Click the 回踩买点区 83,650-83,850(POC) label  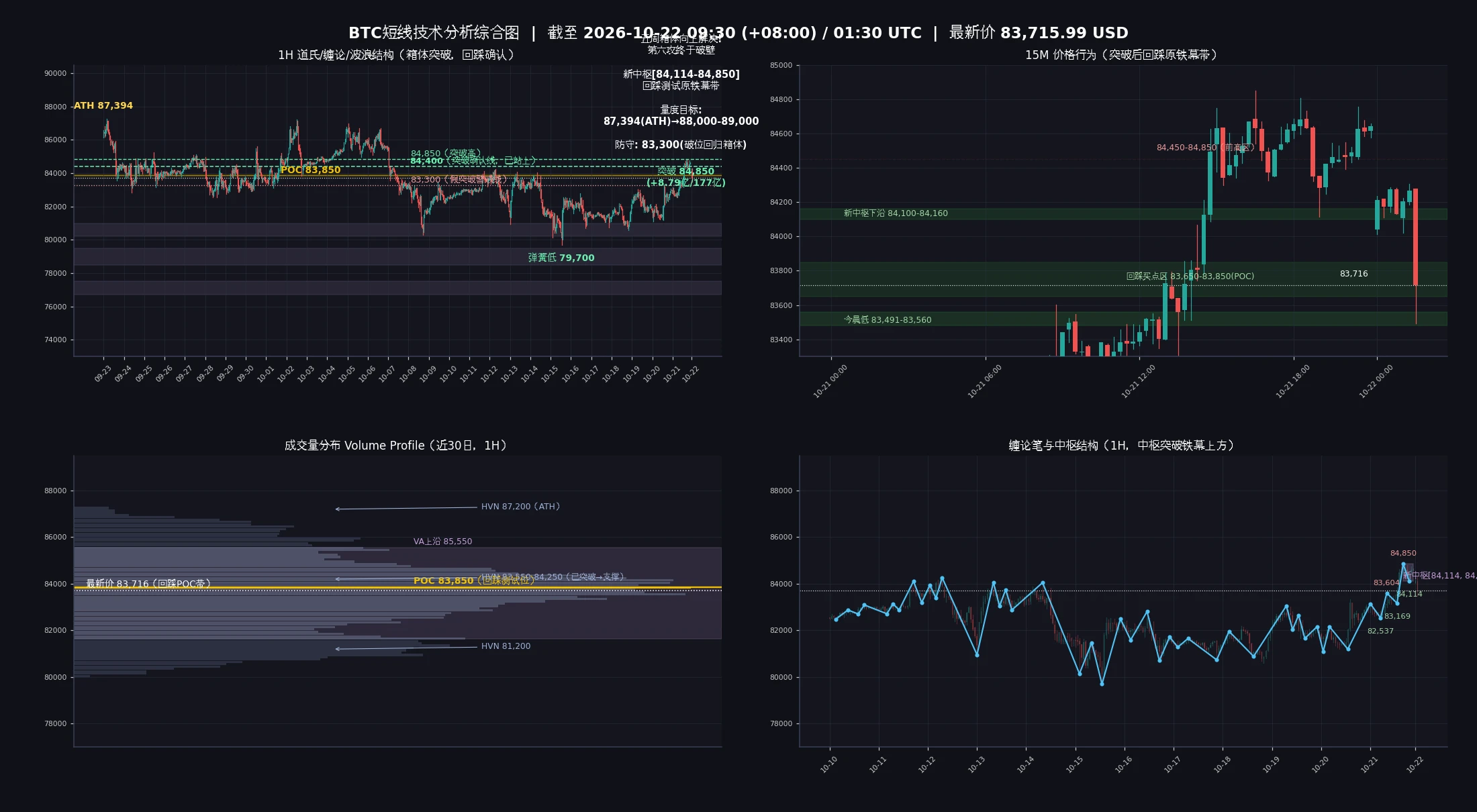click(x=1190, y=276)
